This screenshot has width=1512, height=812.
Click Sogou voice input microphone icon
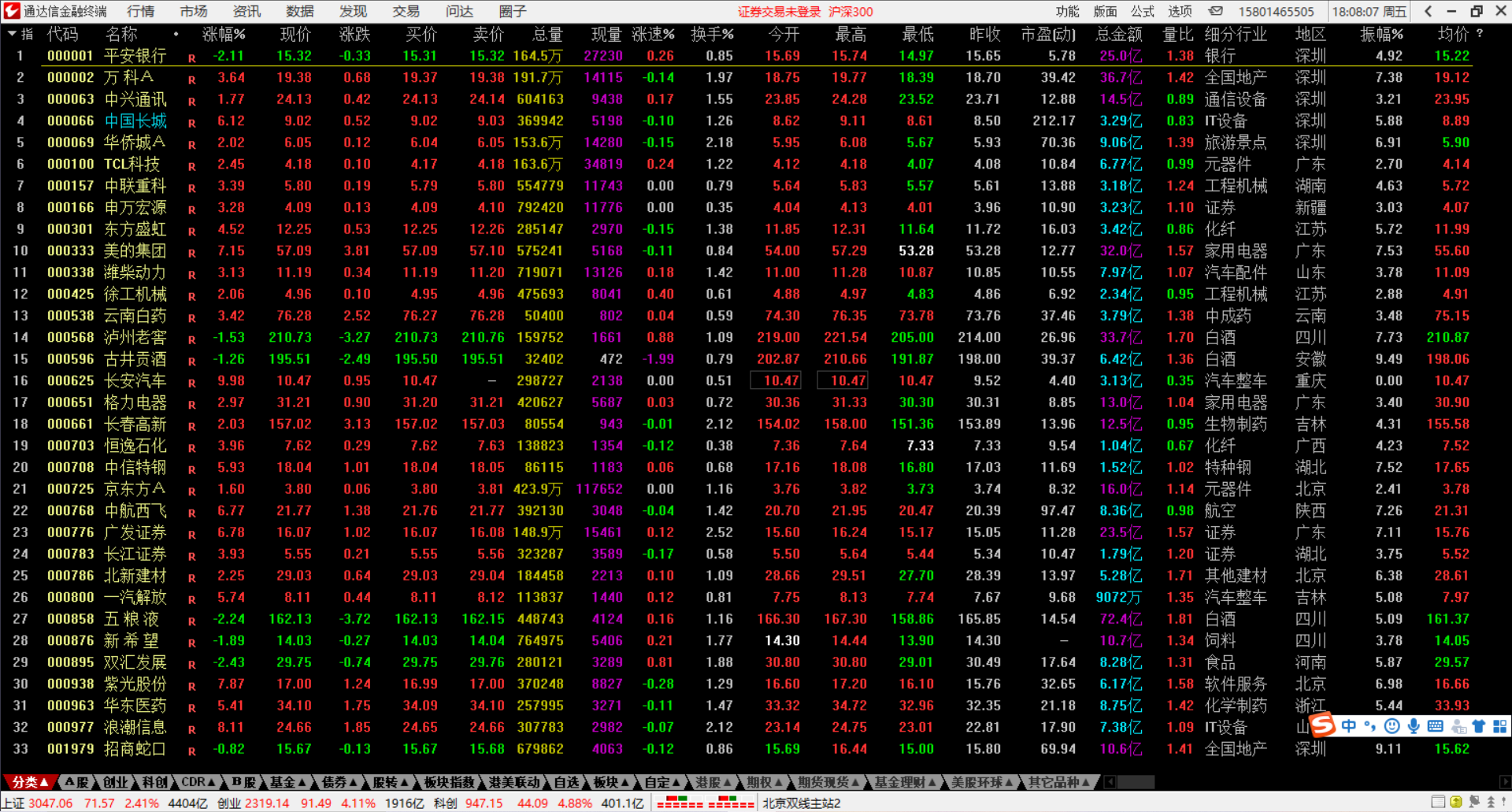[x=1414, y=725]
